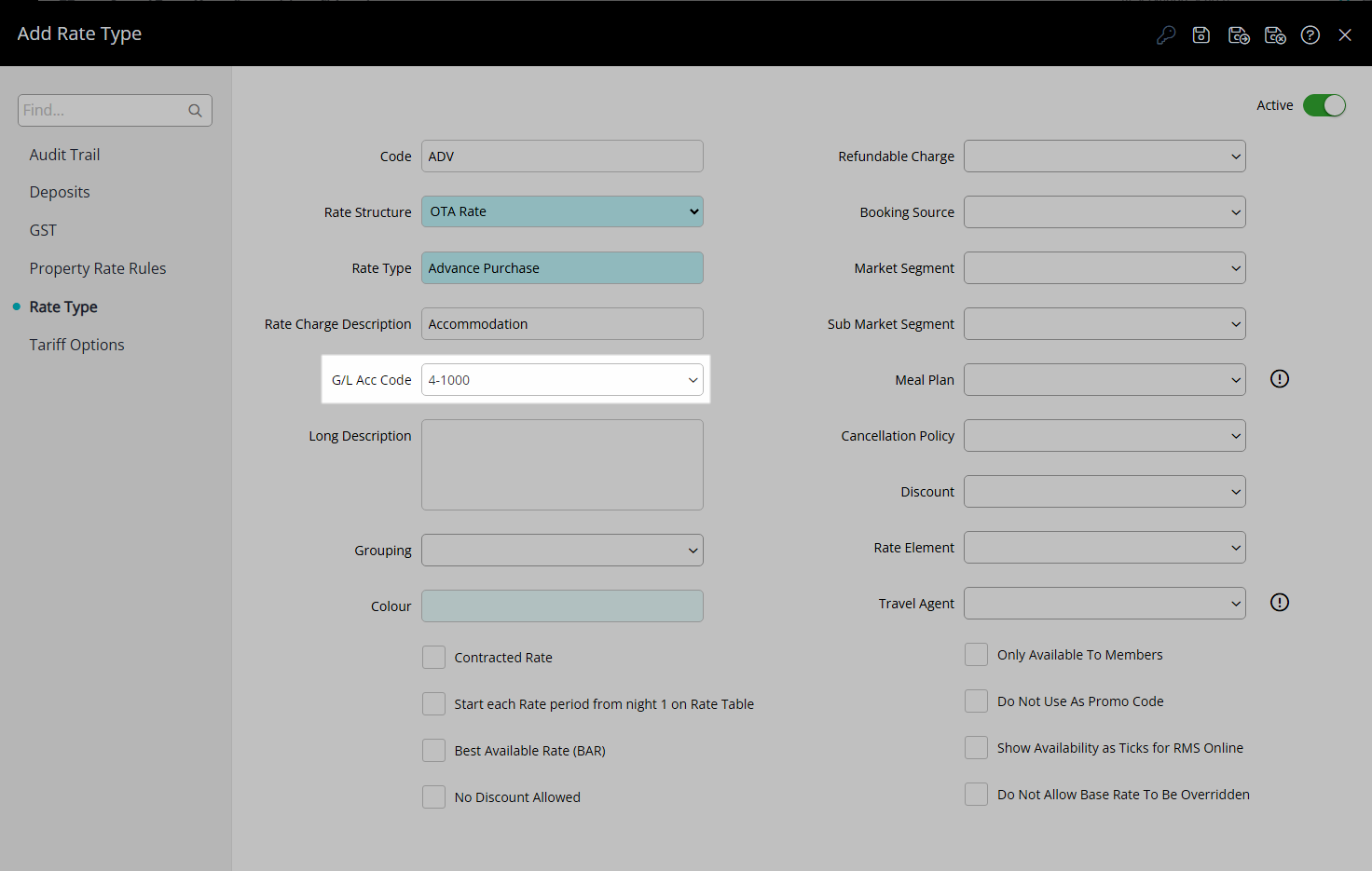1372x871 pixels.
Task: Tick the Contracted Rate checkbox
Action: click(433, 658)
